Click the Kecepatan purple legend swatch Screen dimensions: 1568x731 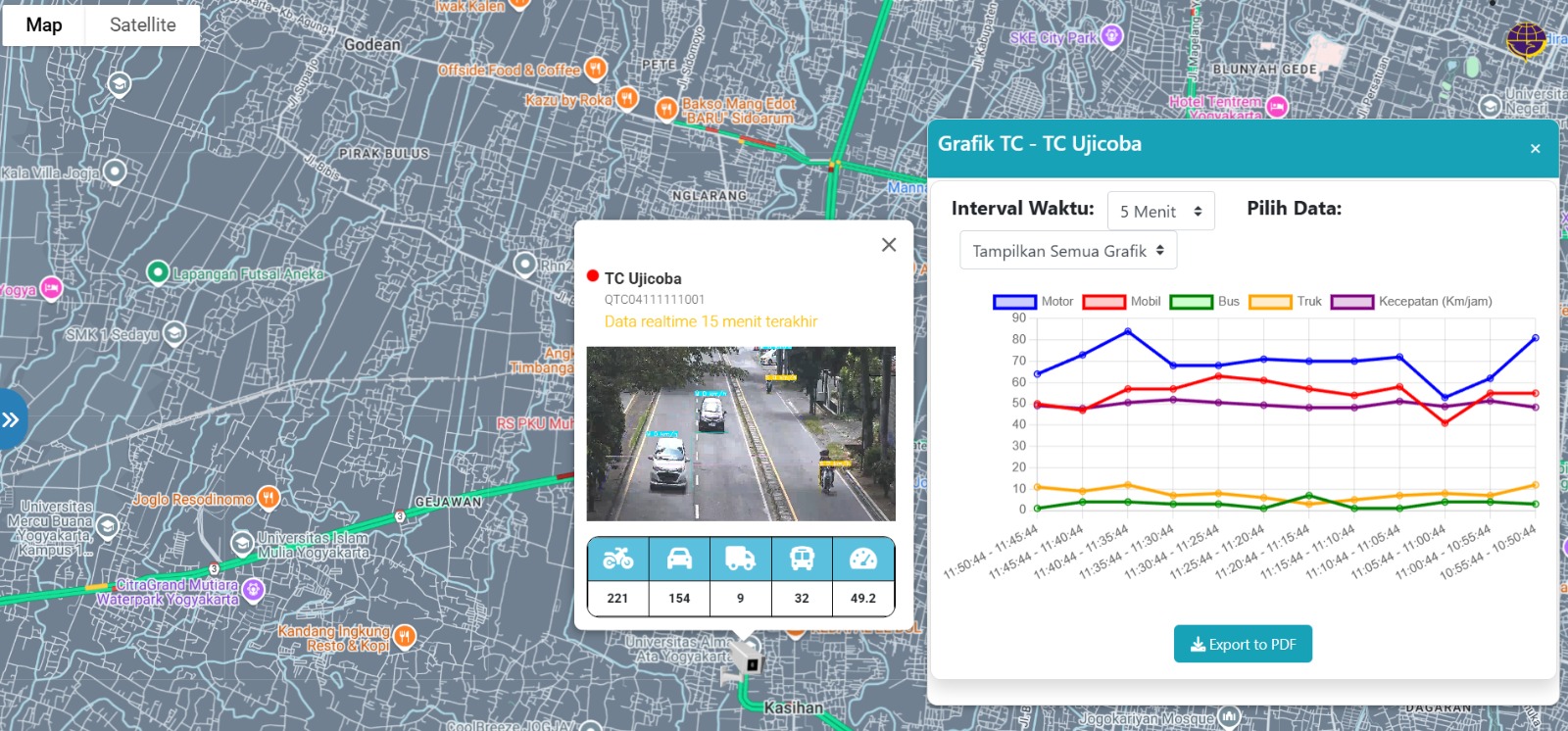(x=1351, y=302)
